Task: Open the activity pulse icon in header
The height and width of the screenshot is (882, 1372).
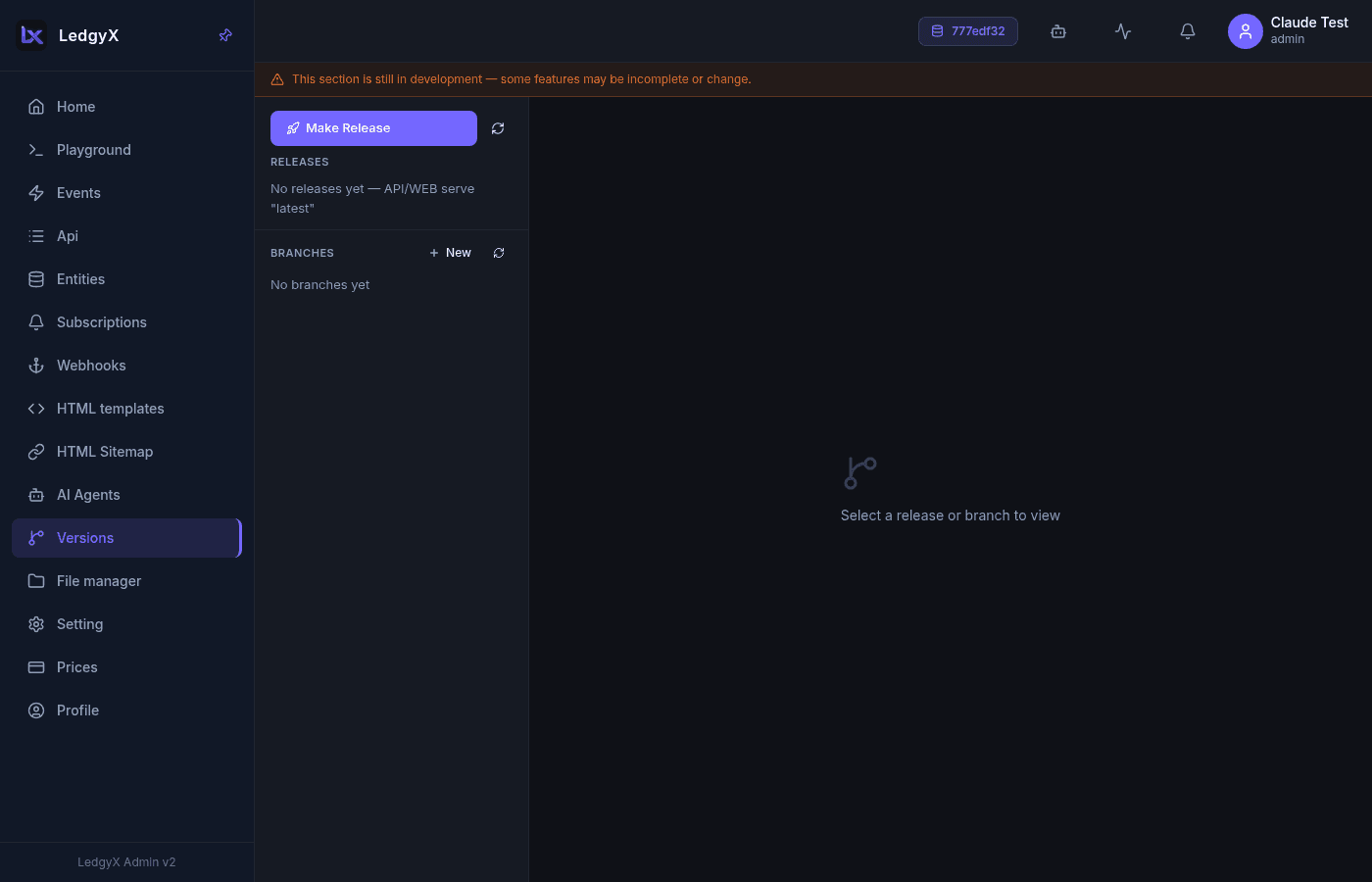Action: 1123,31
